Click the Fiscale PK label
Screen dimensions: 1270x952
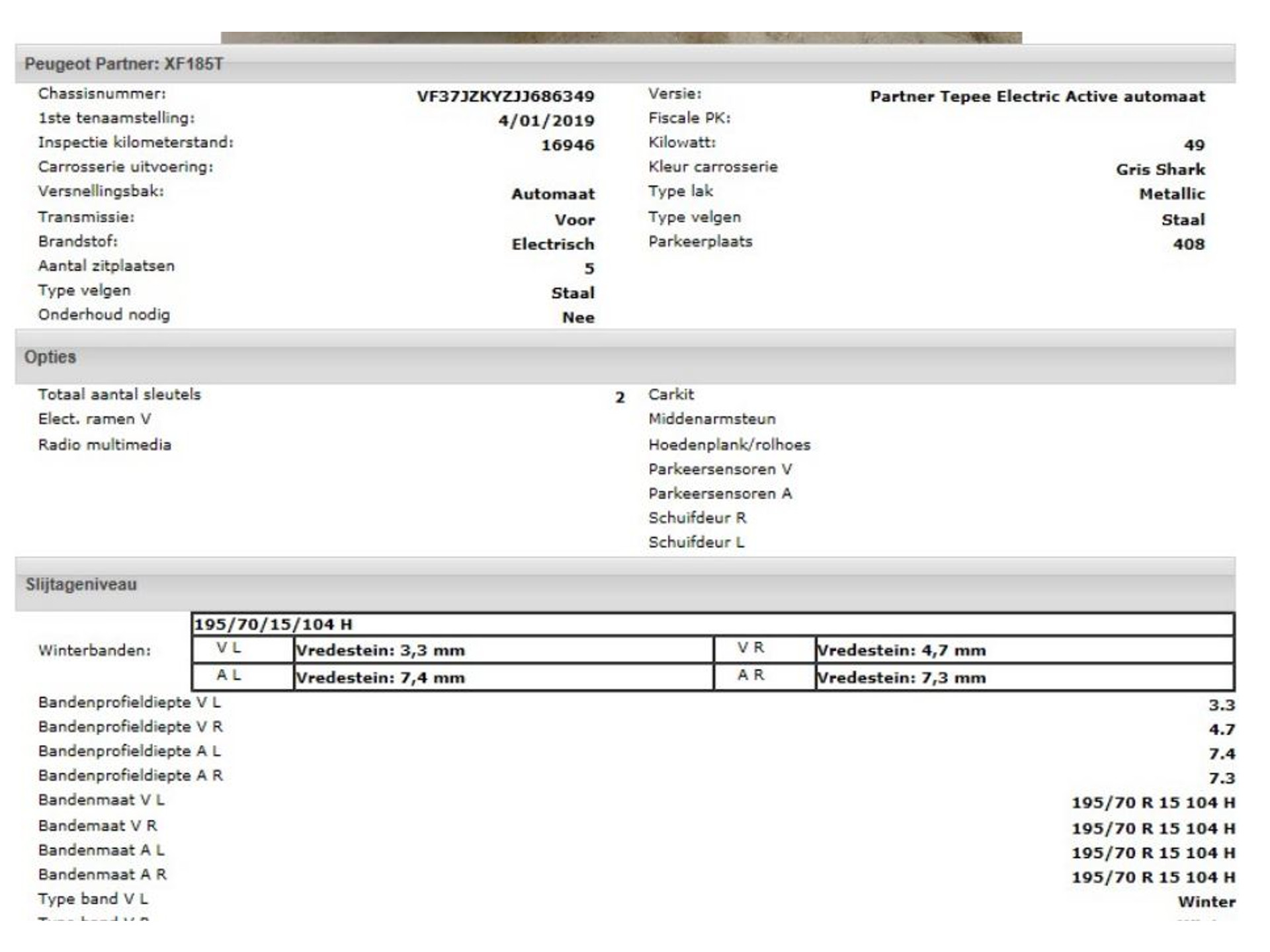(x=689, y=118)
